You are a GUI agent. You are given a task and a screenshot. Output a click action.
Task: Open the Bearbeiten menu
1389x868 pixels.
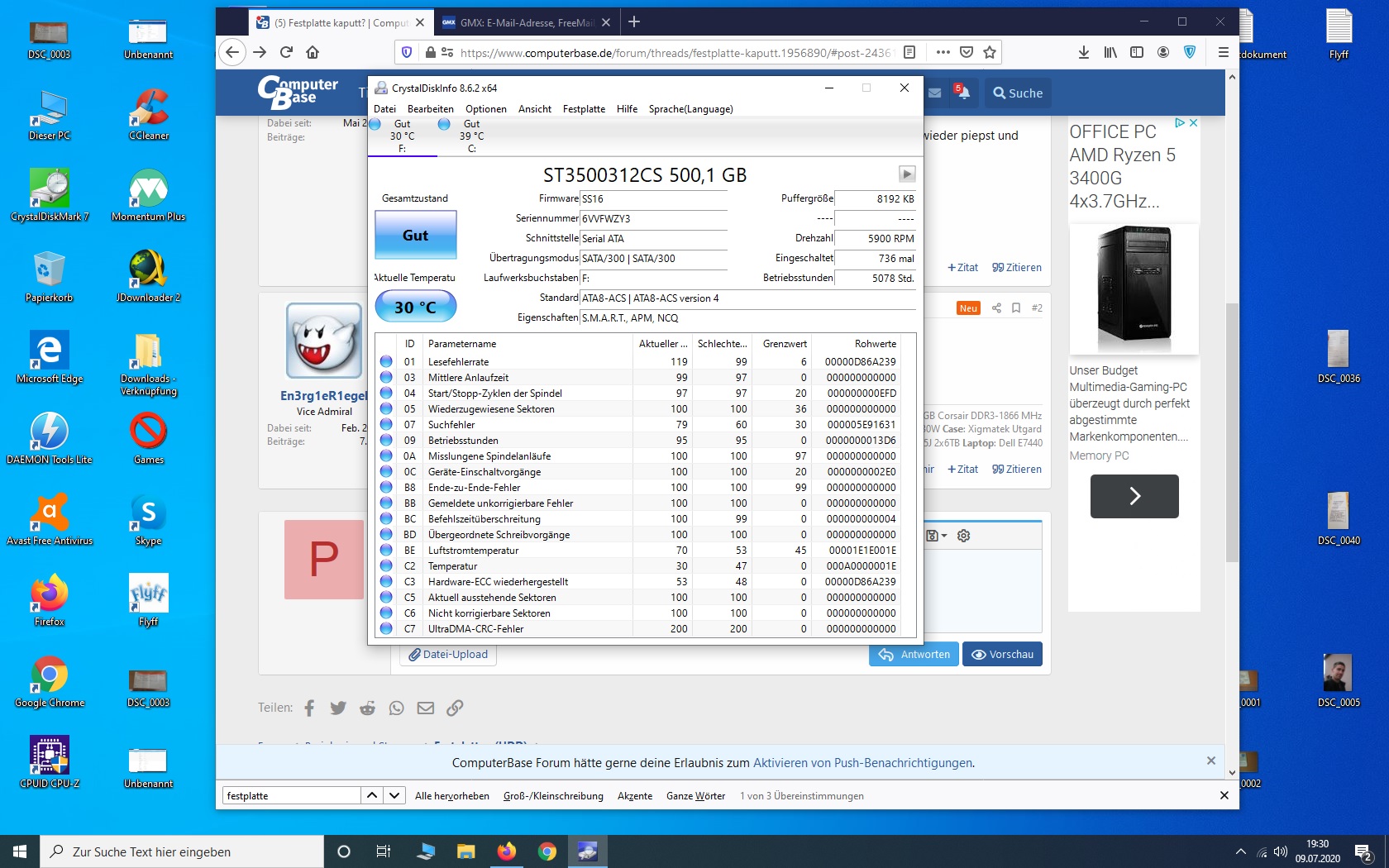(x=430, y=109)
